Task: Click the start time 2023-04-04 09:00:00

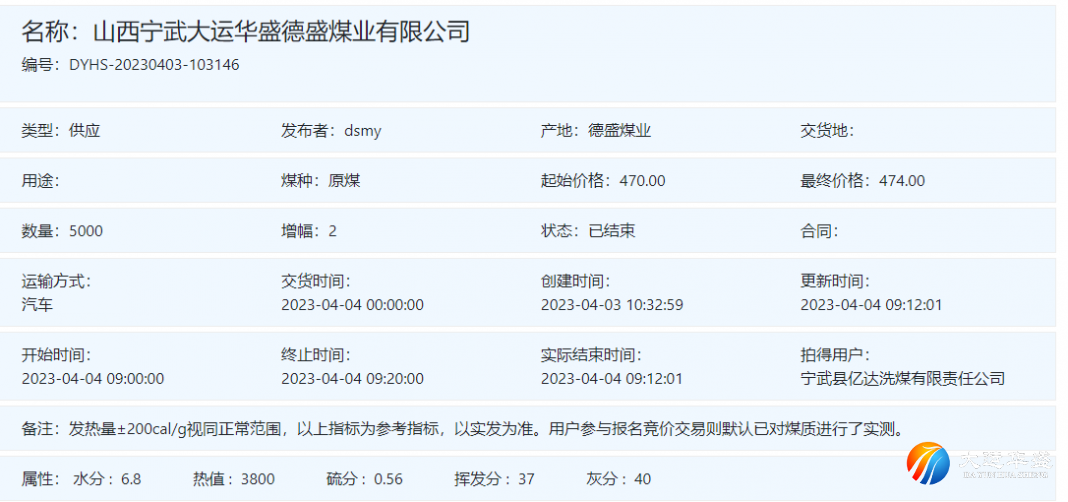Action: (93, 379)
